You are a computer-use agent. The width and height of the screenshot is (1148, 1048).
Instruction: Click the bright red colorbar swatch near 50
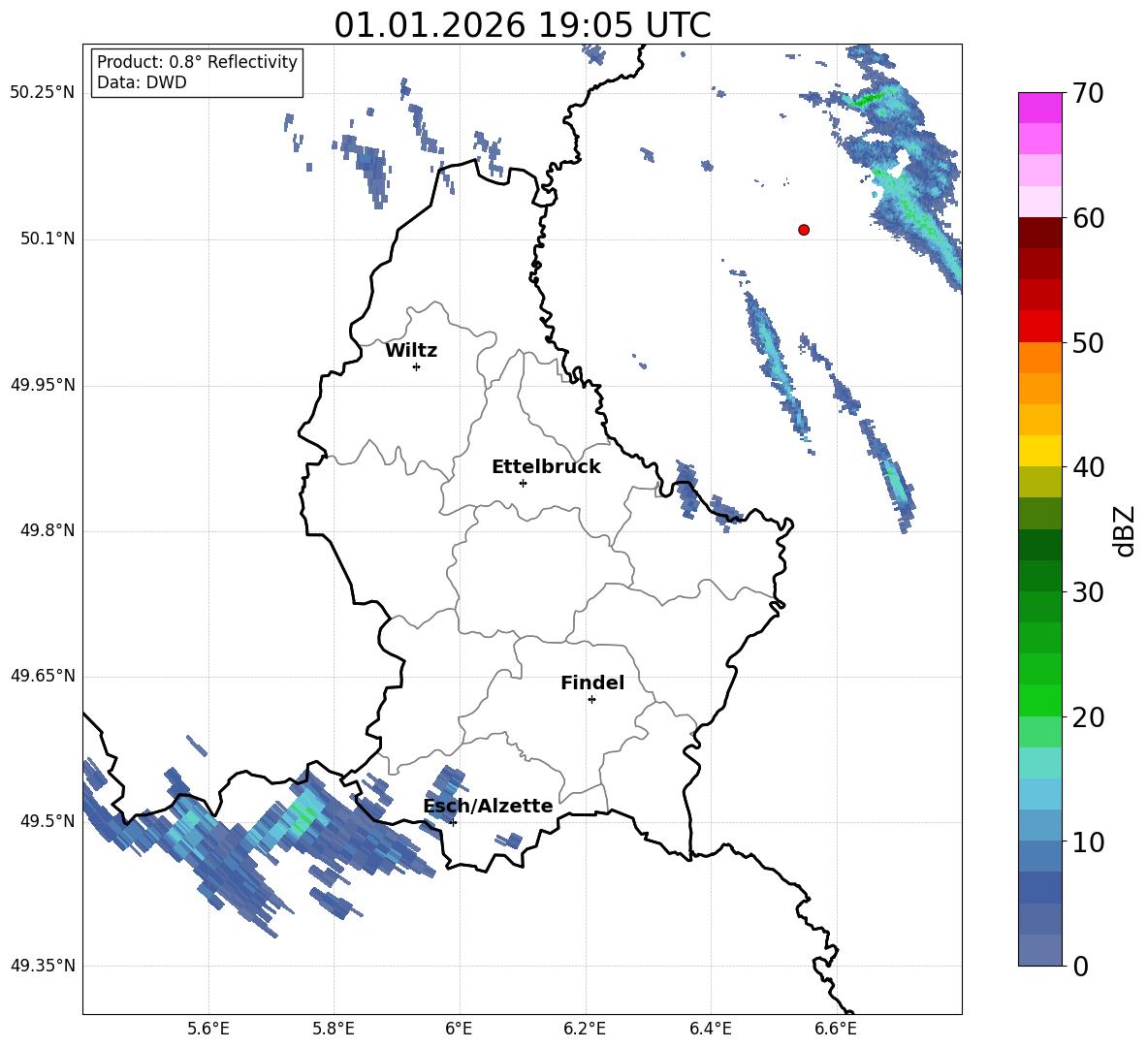1039,327
